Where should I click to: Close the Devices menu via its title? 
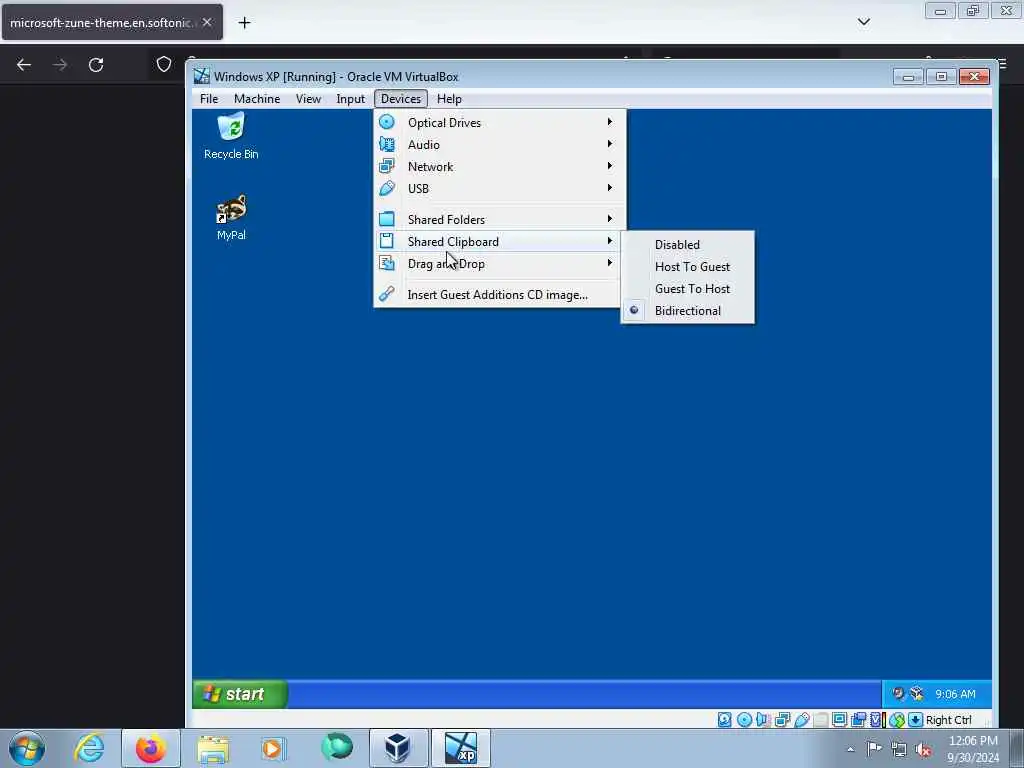point(401,99)
